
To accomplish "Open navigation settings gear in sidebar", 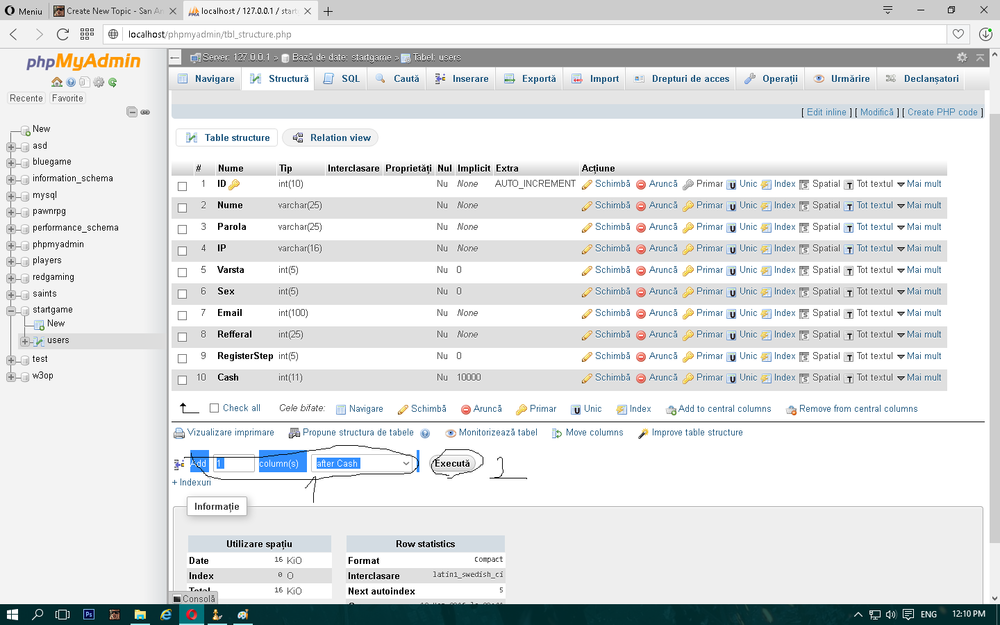I will (x=99, y=82).
